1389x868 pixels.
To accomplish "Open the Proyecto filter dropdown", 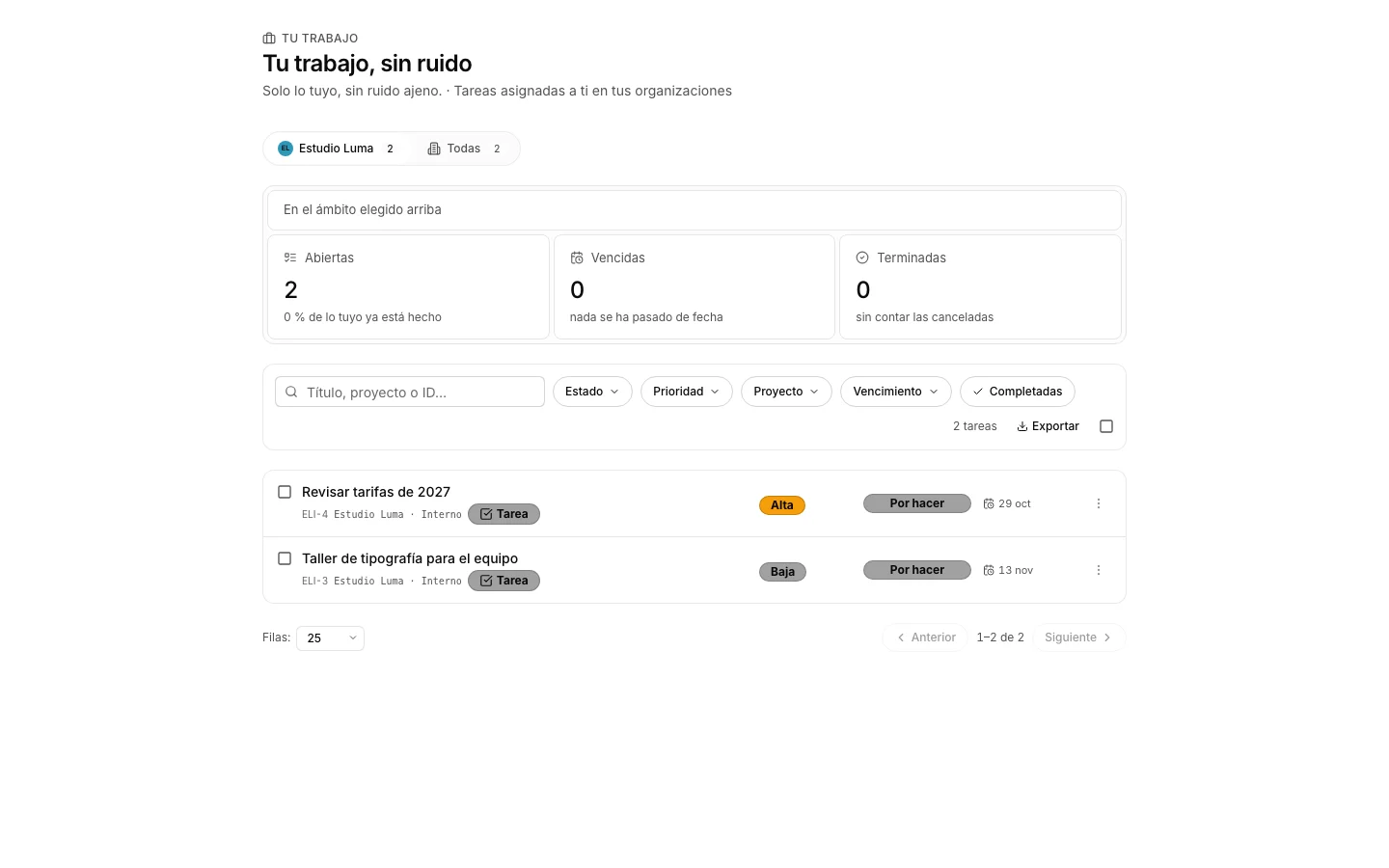I will tap(786, 392).
